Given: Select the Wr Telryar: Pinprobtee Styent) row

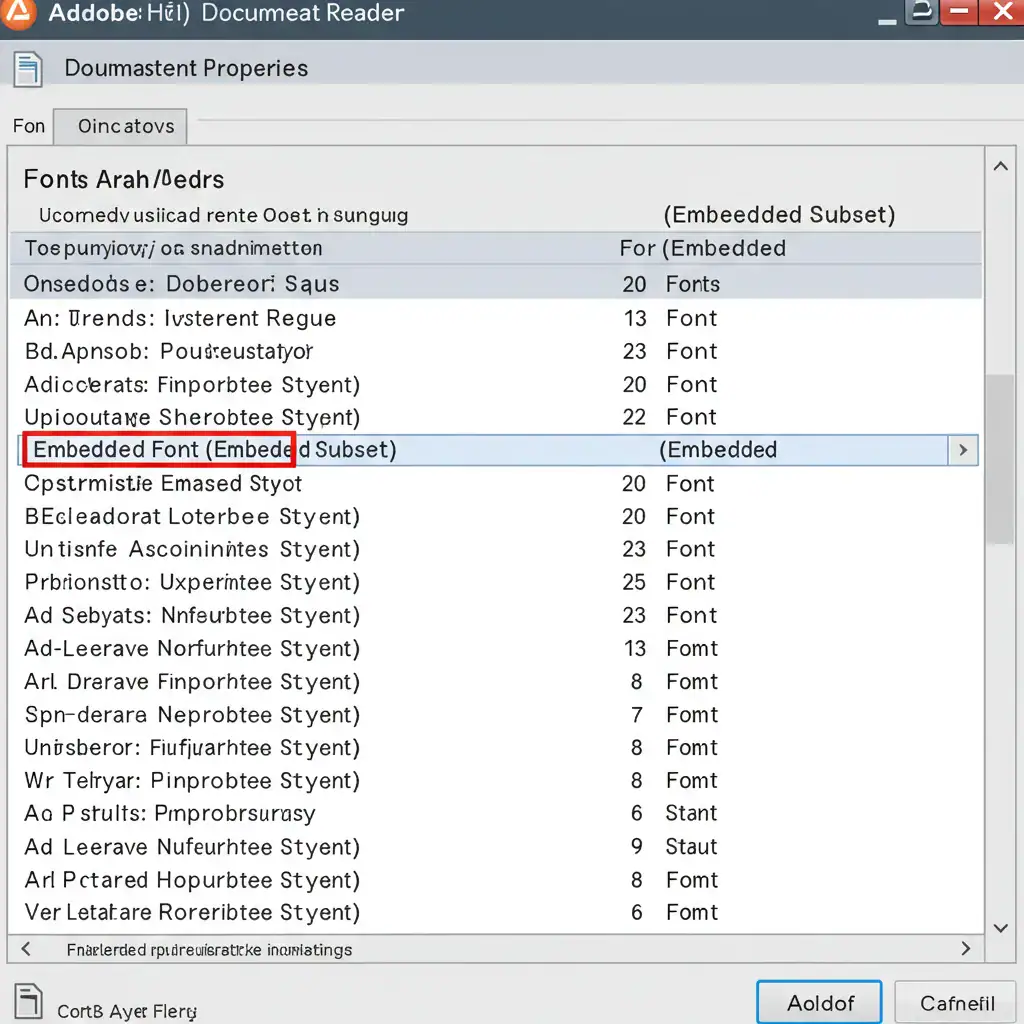Looking at the screenshot, I should coord(496,781).
